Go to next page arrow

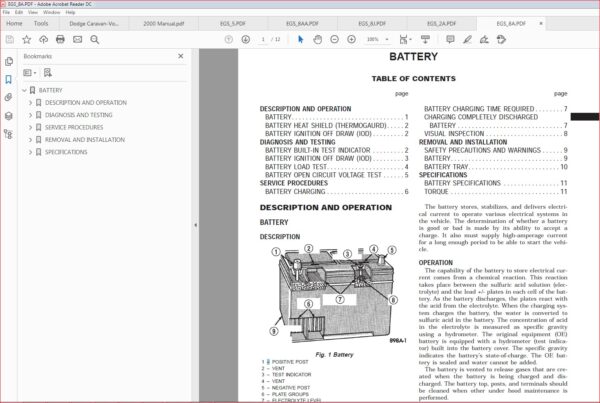click(246, 39)
